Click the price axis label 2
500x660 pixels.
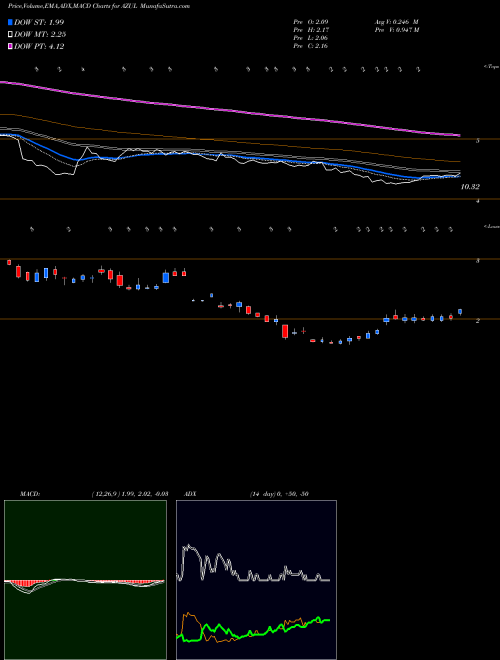[x=478, y=321]
